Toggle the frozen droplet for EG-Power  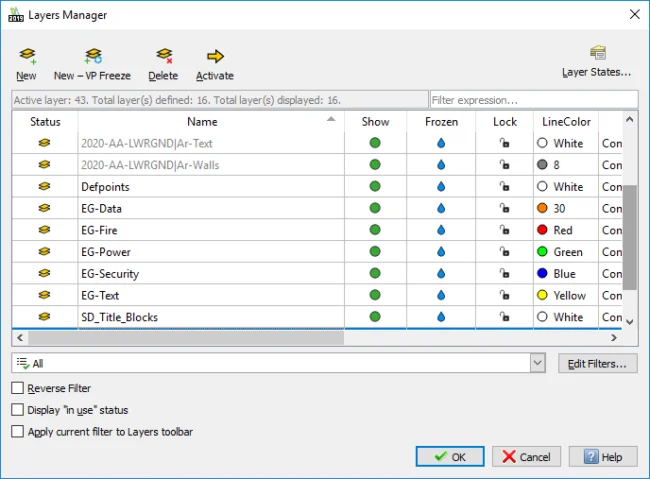pyautogui.click(x=441, y=252)
